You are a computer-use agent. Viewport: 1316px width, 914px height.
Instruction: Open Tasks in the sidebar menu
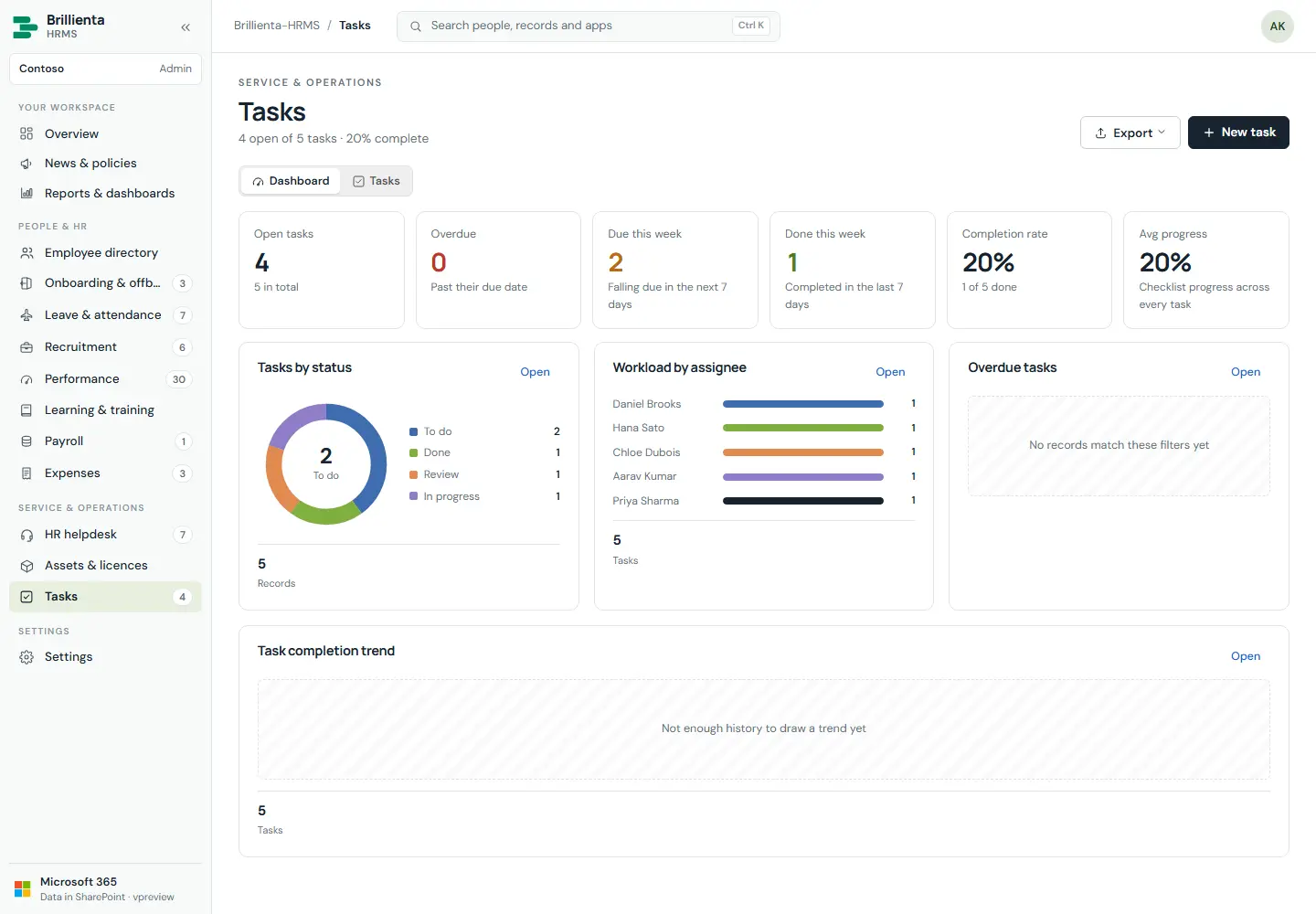105,597
